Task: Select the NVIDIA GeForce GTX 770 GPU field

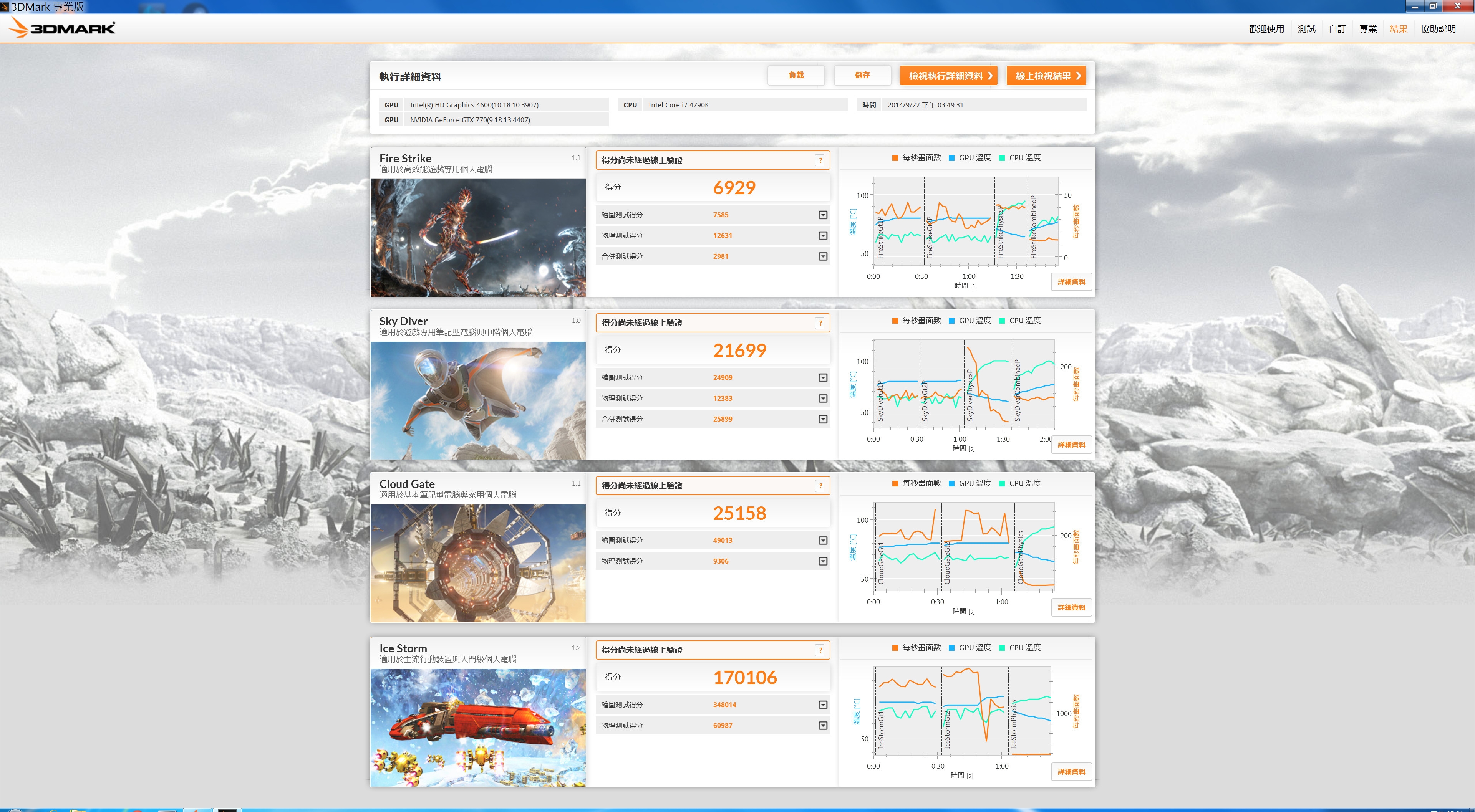Action: point(506,120)
